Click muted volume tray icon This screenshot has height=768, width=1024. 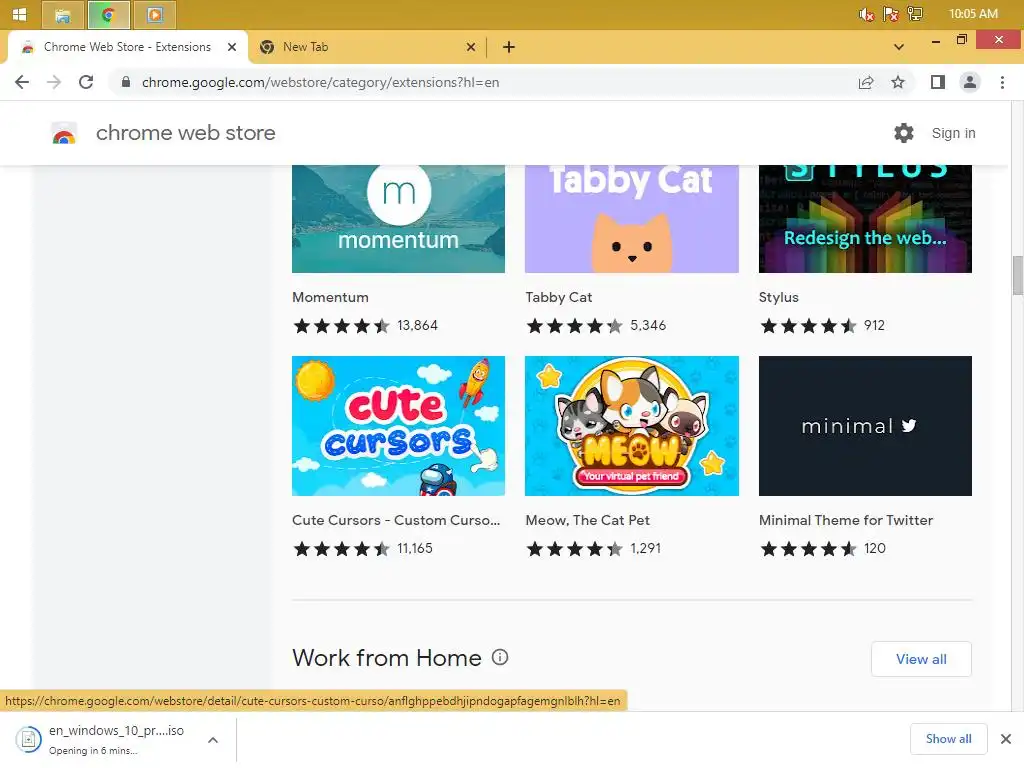point(866,14)
